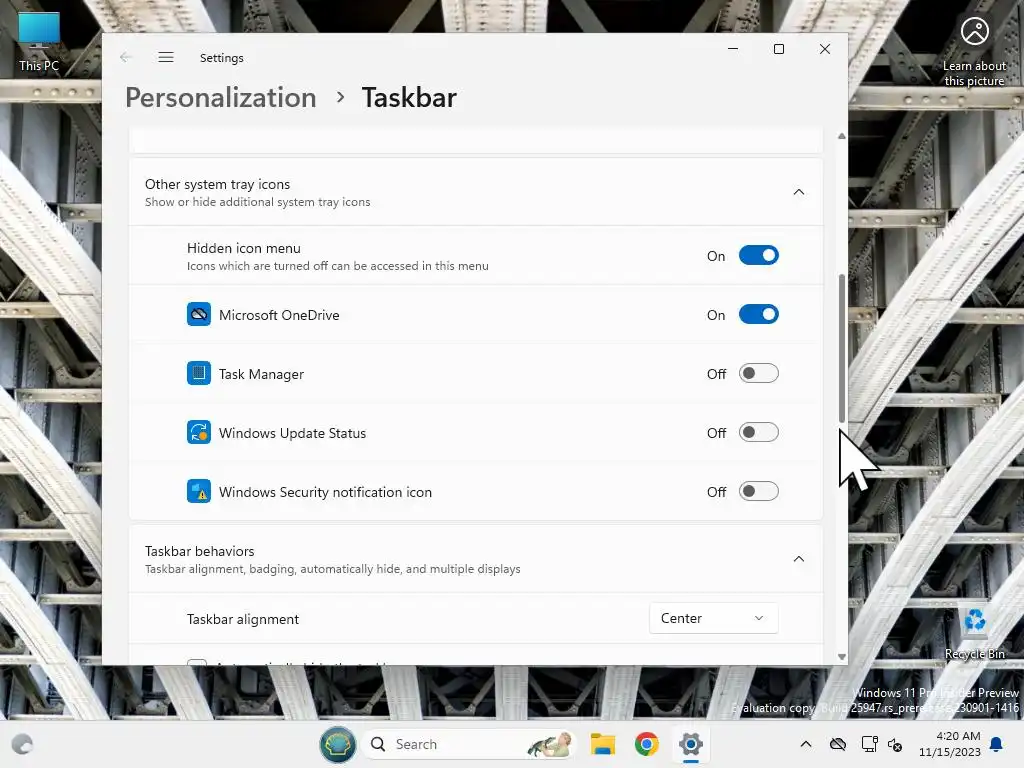Click the taskbar Search box
This screenshot has width=1024, height=768.
pos(468,744)
